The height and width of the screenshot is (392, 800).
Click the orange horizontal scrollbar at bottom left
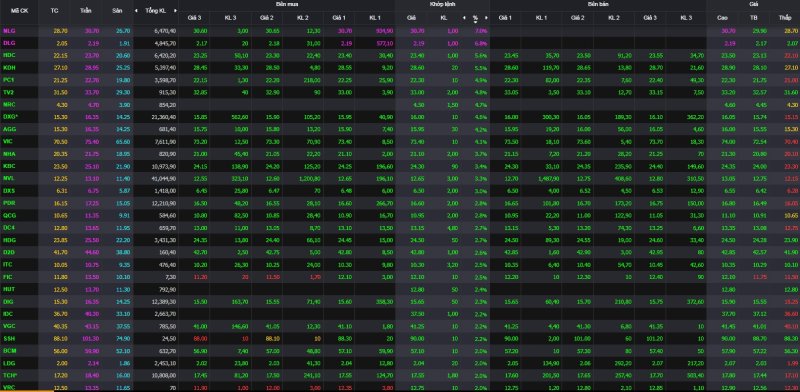tap(27, 390)
